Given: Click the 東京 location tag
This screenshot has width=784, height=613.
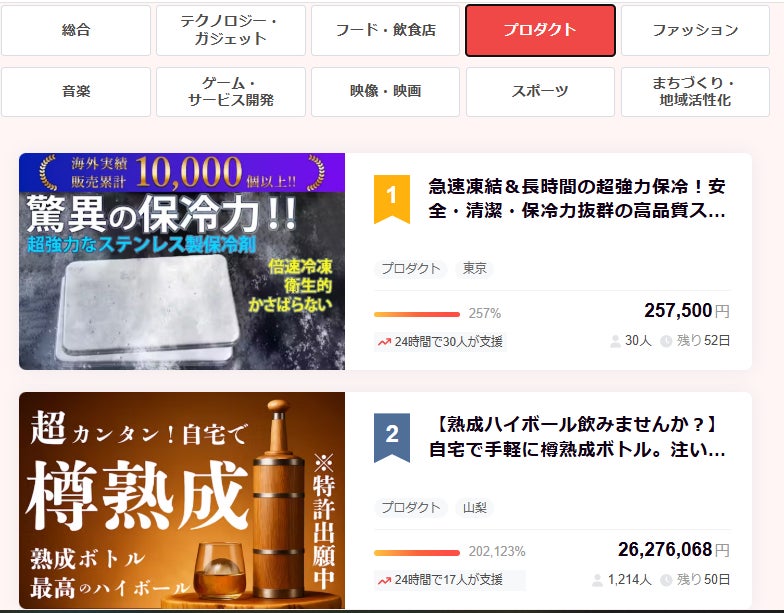Looking at the screenshot, I should point(474,268).
